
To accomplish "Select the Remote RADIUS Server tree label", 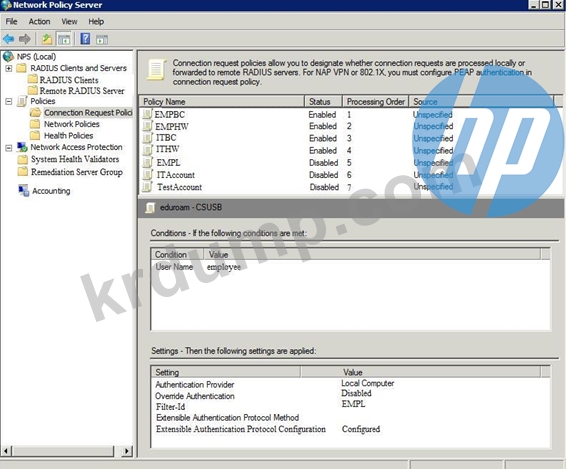I will pyautogui.click(x=82, y=91).
